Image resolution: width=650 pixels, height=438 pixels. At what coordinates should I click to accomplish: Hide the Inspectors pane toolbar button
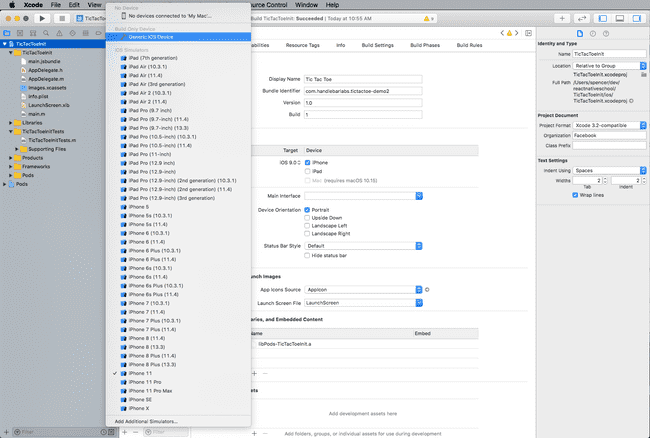coord(636,18)
